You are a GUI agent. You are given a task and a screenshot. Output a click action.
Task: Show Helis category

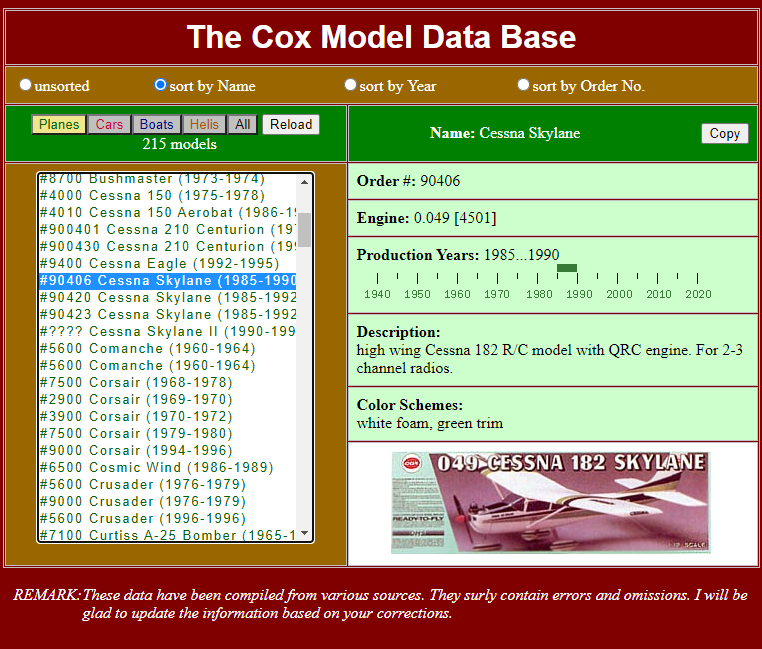204,124
